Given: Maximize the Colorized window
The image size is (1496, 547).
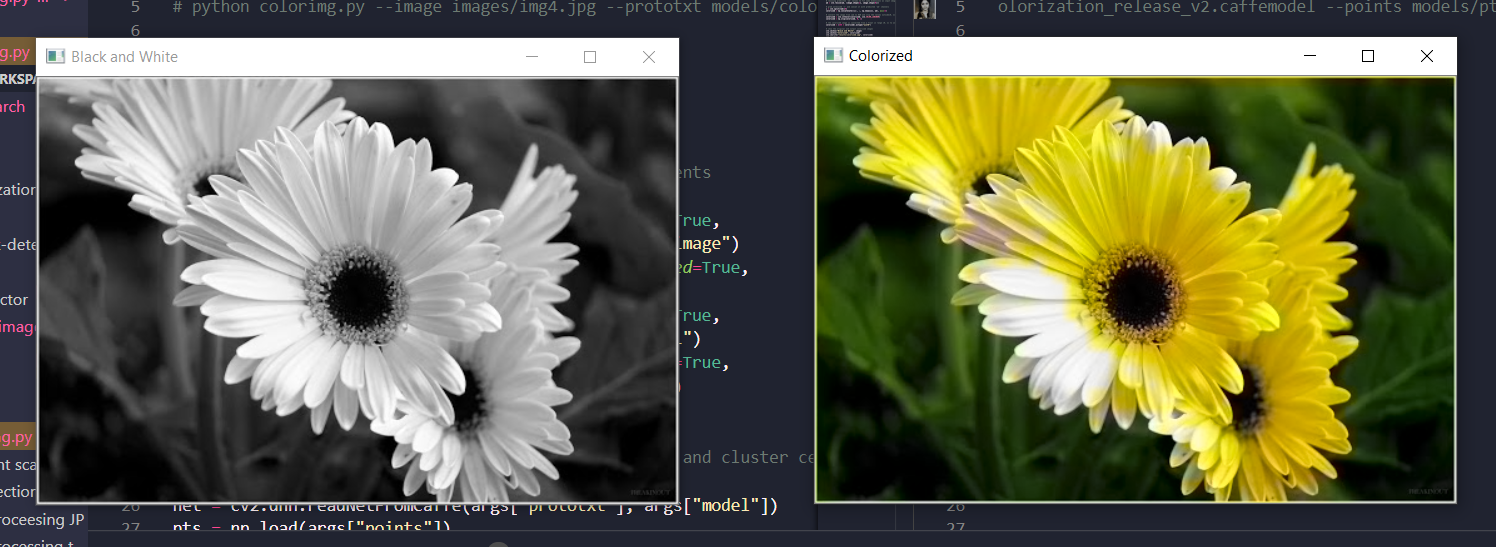Looking at the screenshot, I should (1368, 56).
